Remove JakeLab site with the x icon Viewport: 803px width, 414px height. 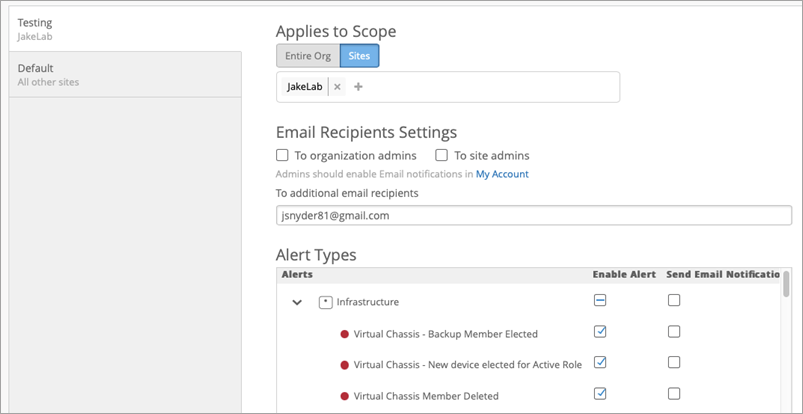pos(337,87)
